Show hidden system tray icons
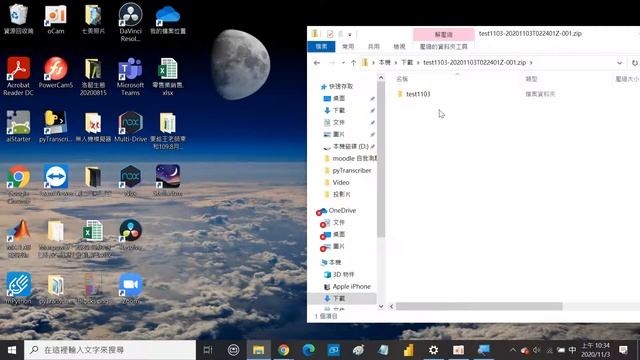The height and width of the screenshot is (360, 640). coord(512,350)
